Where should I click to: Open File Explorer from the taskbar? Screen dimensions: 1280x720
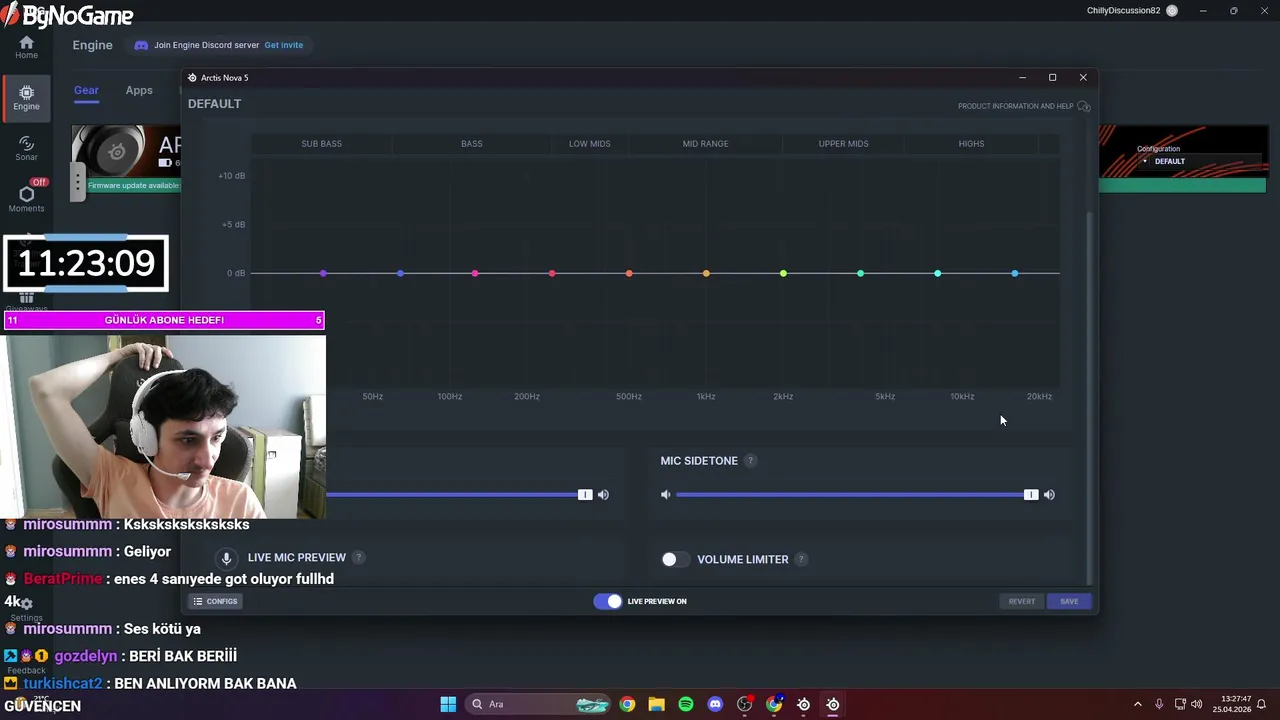click(x=656, y=704)
